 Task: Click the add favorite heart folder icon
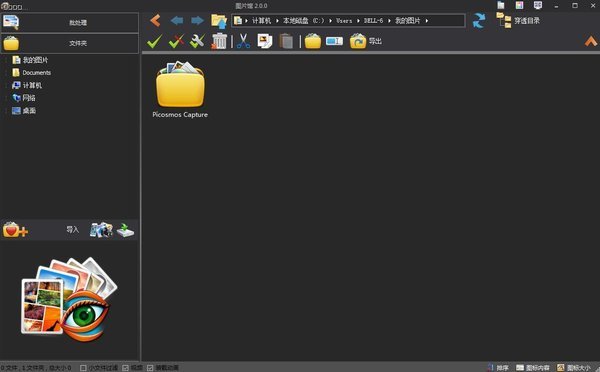point(15,230)
